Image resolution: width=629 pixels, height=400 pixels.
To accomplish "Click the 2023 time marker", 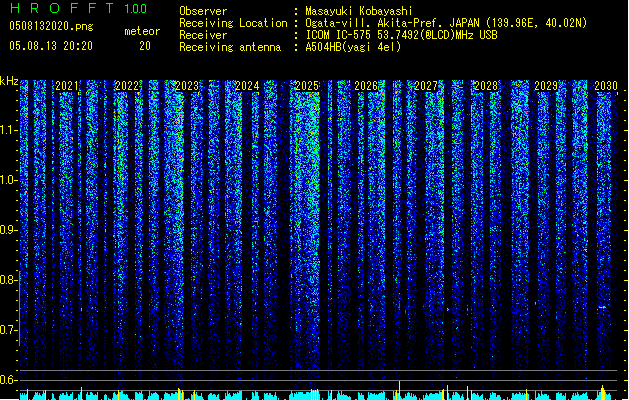I will pos(187,86).
